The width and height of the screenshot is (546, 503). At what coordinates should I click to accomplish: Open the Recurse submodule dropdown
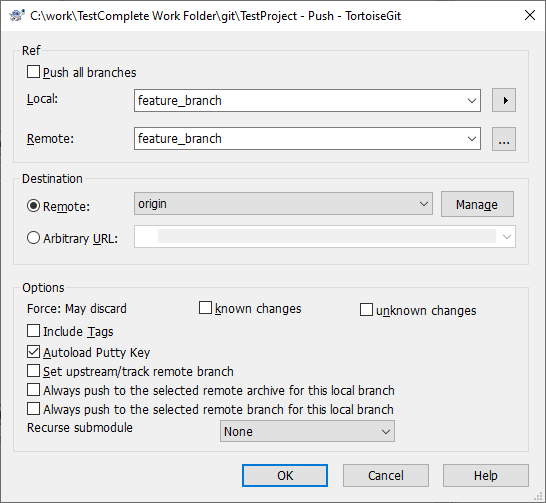[307, 431]
